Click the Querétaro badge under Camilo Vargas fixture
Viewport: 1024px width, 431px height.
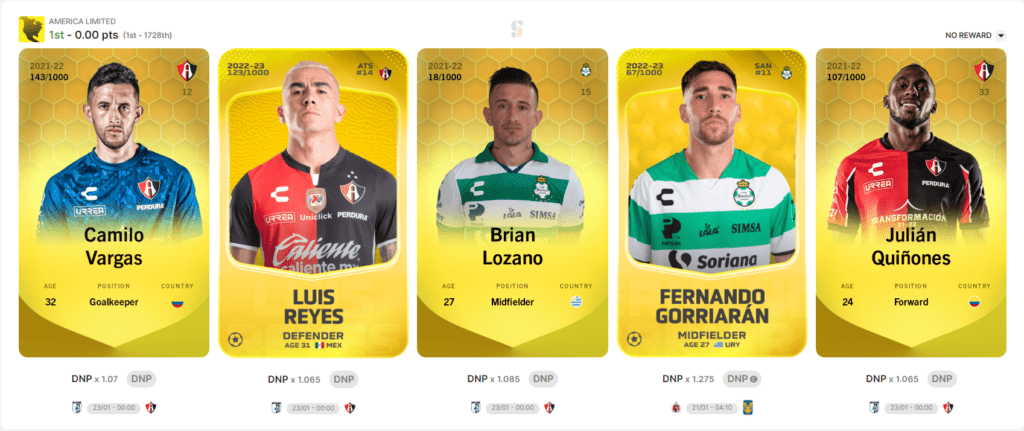click(76, 407)
